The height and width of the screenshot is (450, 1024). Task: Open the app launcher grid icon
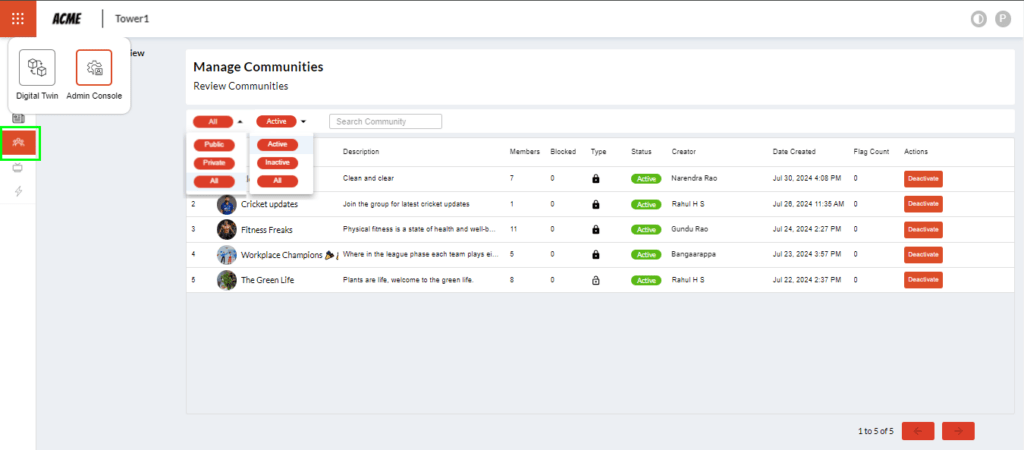coord(18,18)
